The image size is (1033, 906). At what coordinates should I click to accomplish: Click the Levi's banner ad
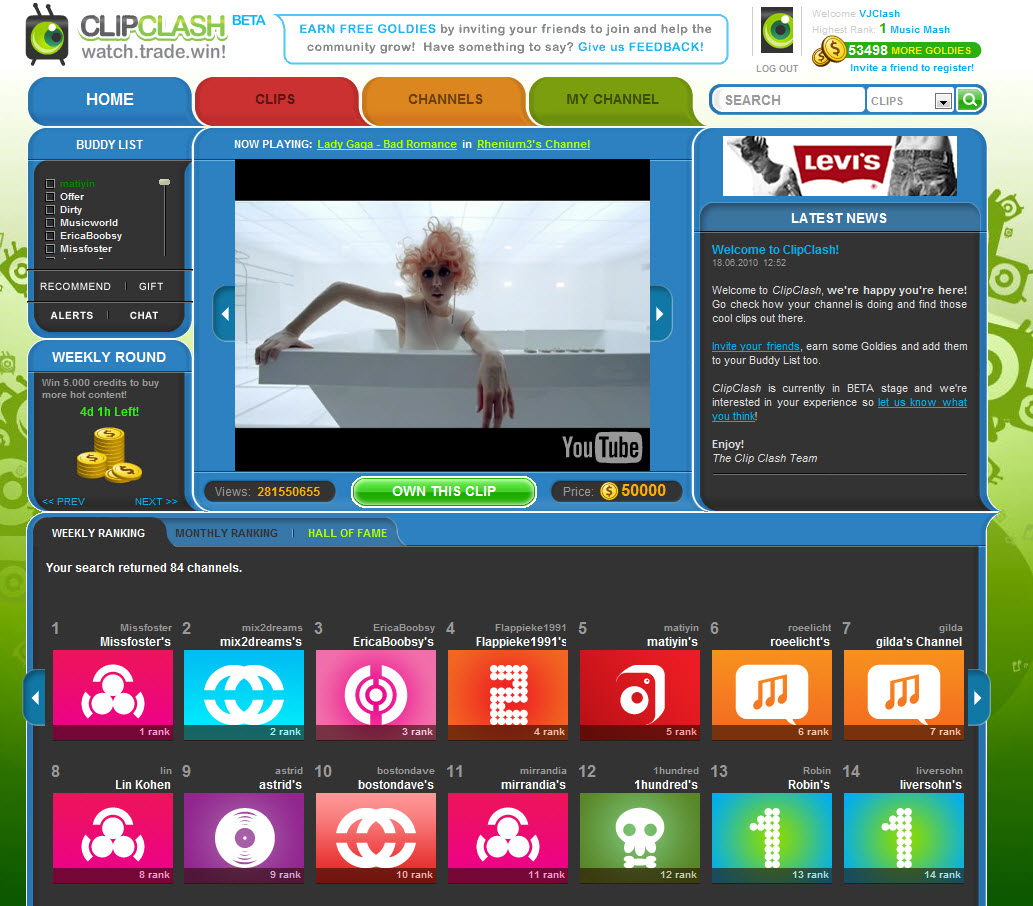click(x=839, y=166)
